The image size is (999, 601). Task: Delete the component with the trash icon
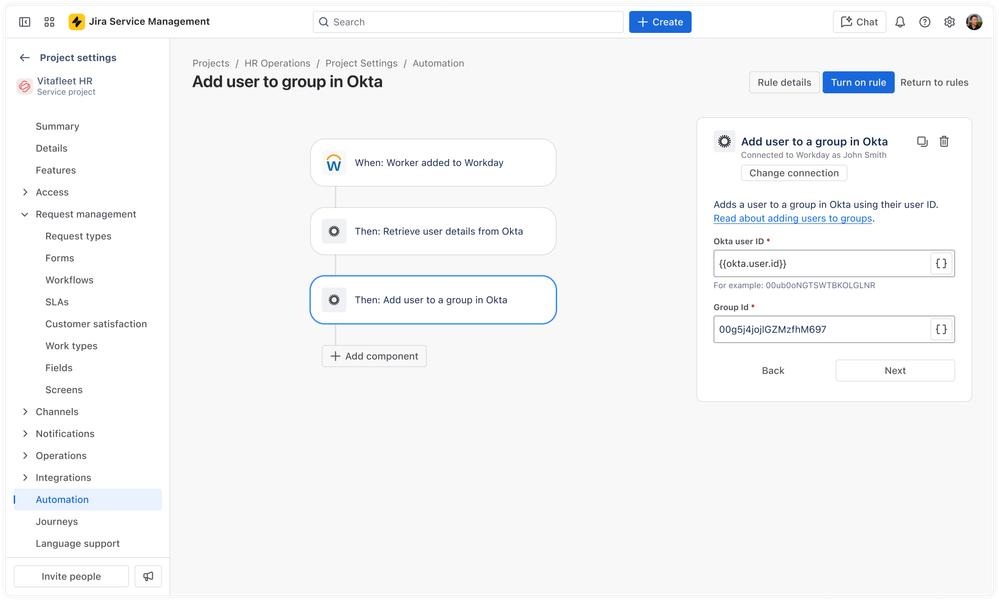[x=944, y=141]
